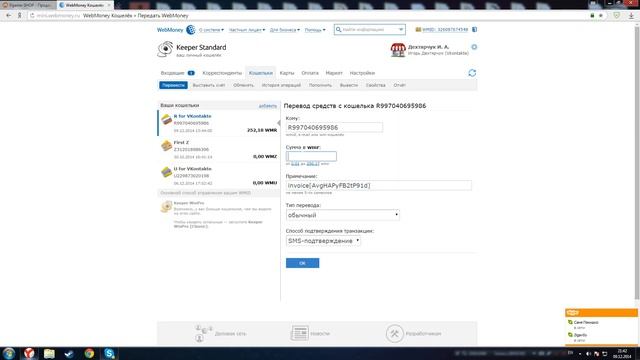Open the 'Обменять' sub-tab
This screenshot has height=360, width=640.
243,85
